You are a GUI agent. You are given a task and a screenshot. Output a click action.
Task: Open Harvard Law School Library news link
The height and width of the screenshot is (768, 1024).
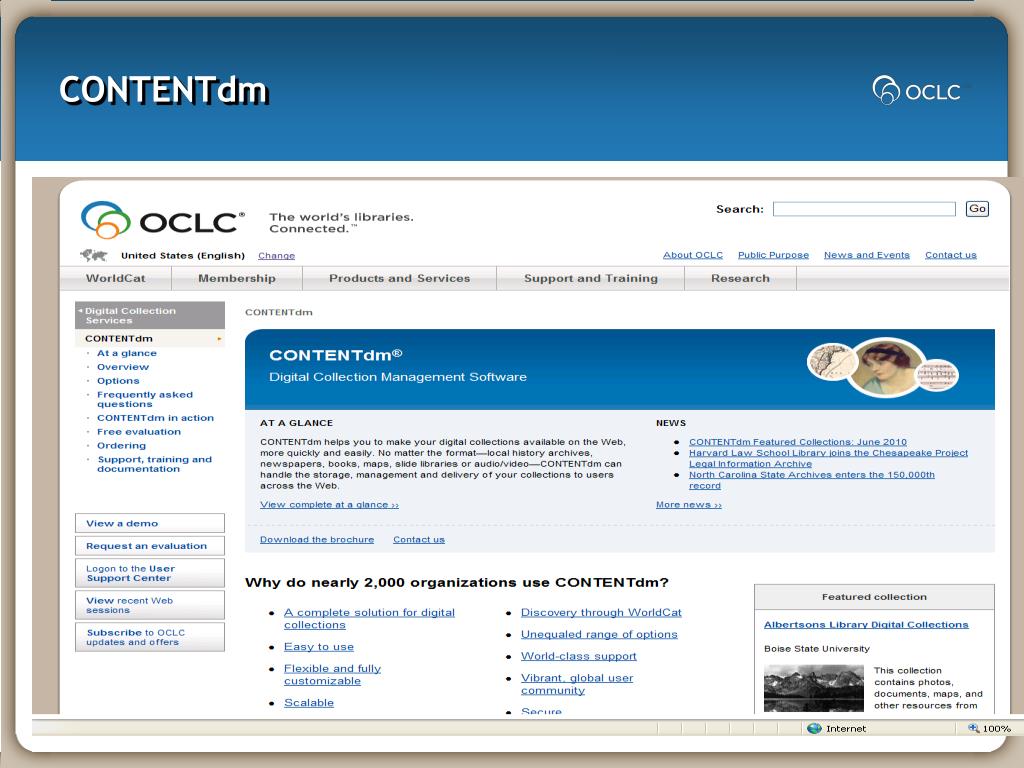pyautogui.click(x=828, y=458)
